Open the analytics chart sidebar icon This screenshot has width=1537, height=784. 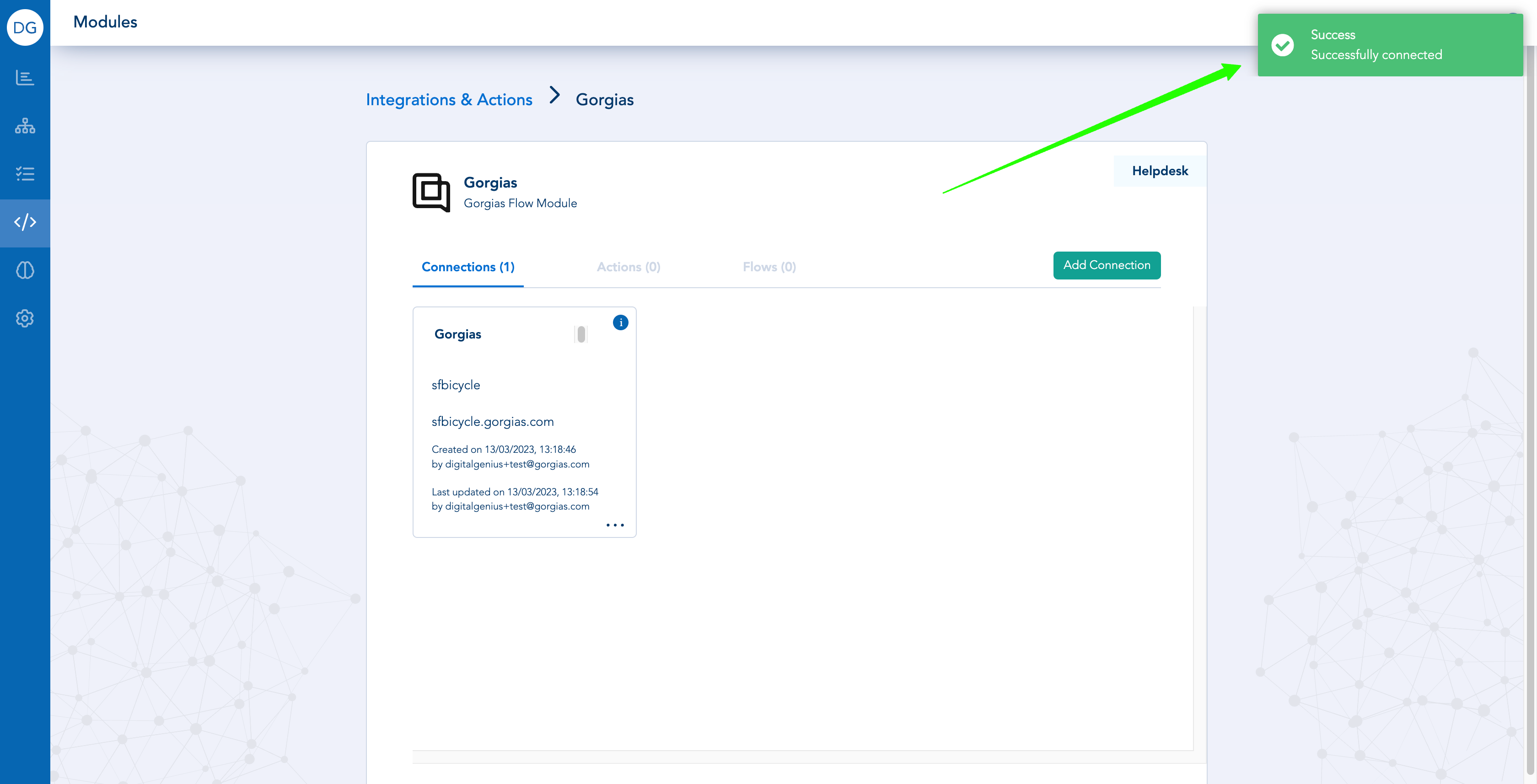[x=25, y=78]
